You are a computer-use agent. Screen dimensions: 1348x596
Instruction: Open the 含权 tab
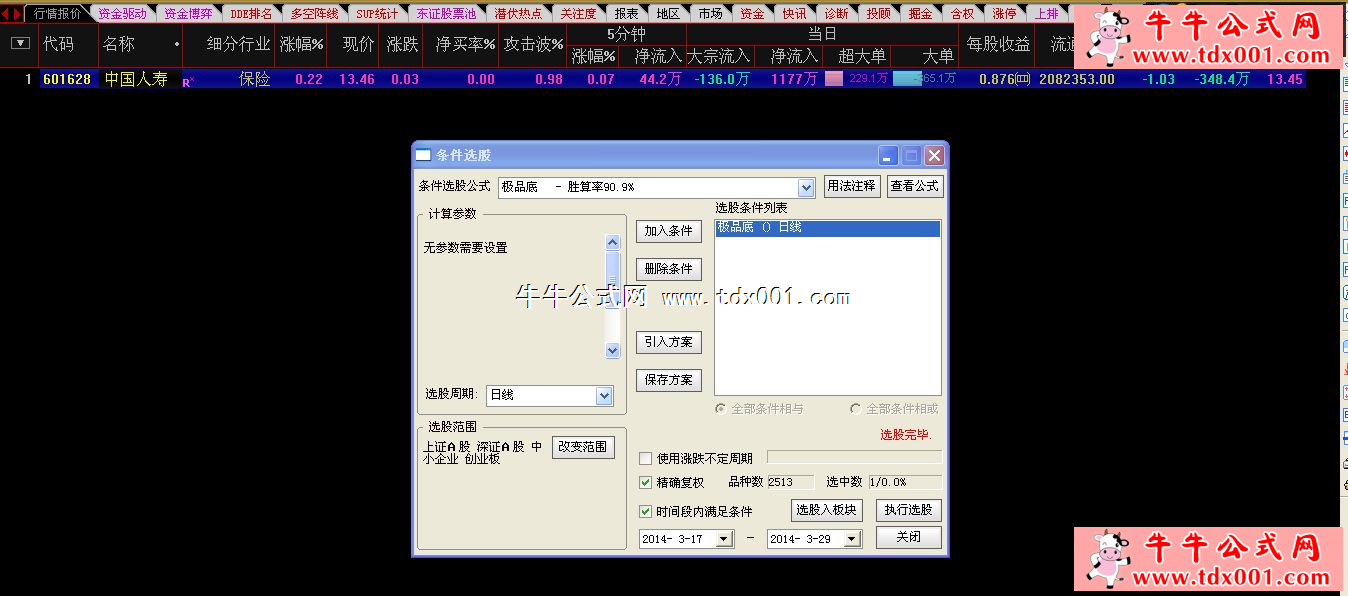962,13
